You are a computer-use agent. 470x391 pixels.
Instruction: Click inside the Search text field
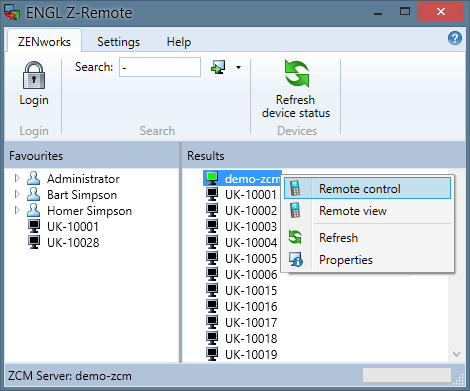(160, 67)
